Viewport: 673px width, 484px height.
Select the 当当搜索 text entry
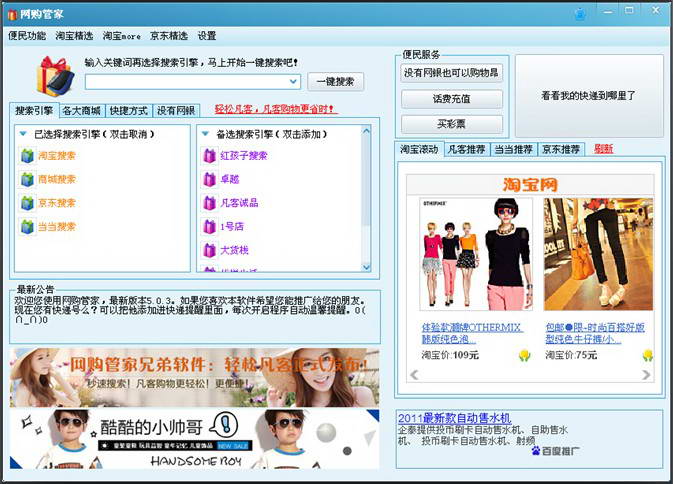[57, 227]
